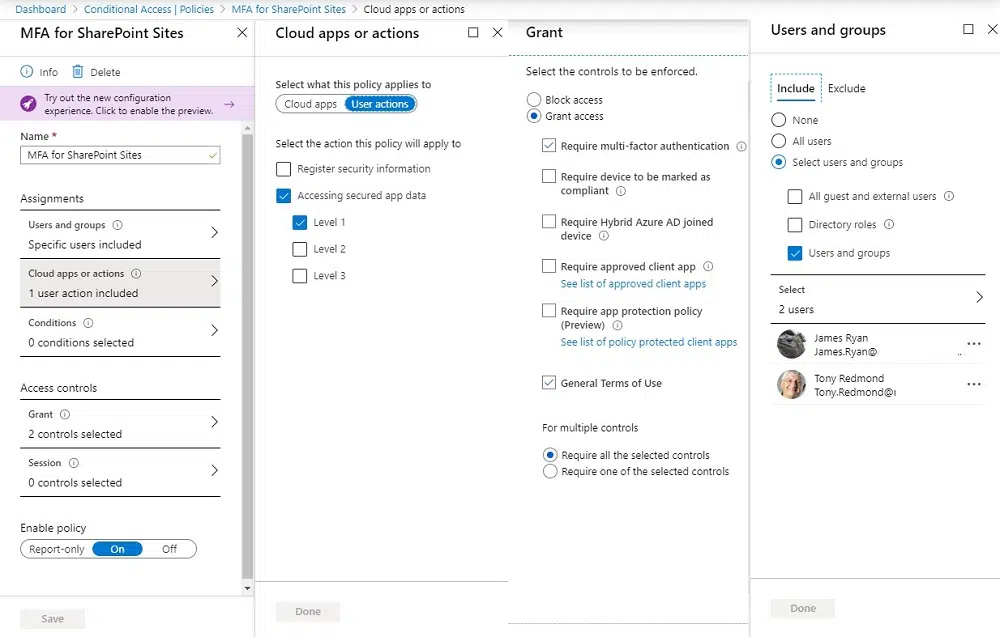The width and height of the screenshot is (1000, 637).
Task: Check Require device to be marked as compliant
Action: (548, 176)
